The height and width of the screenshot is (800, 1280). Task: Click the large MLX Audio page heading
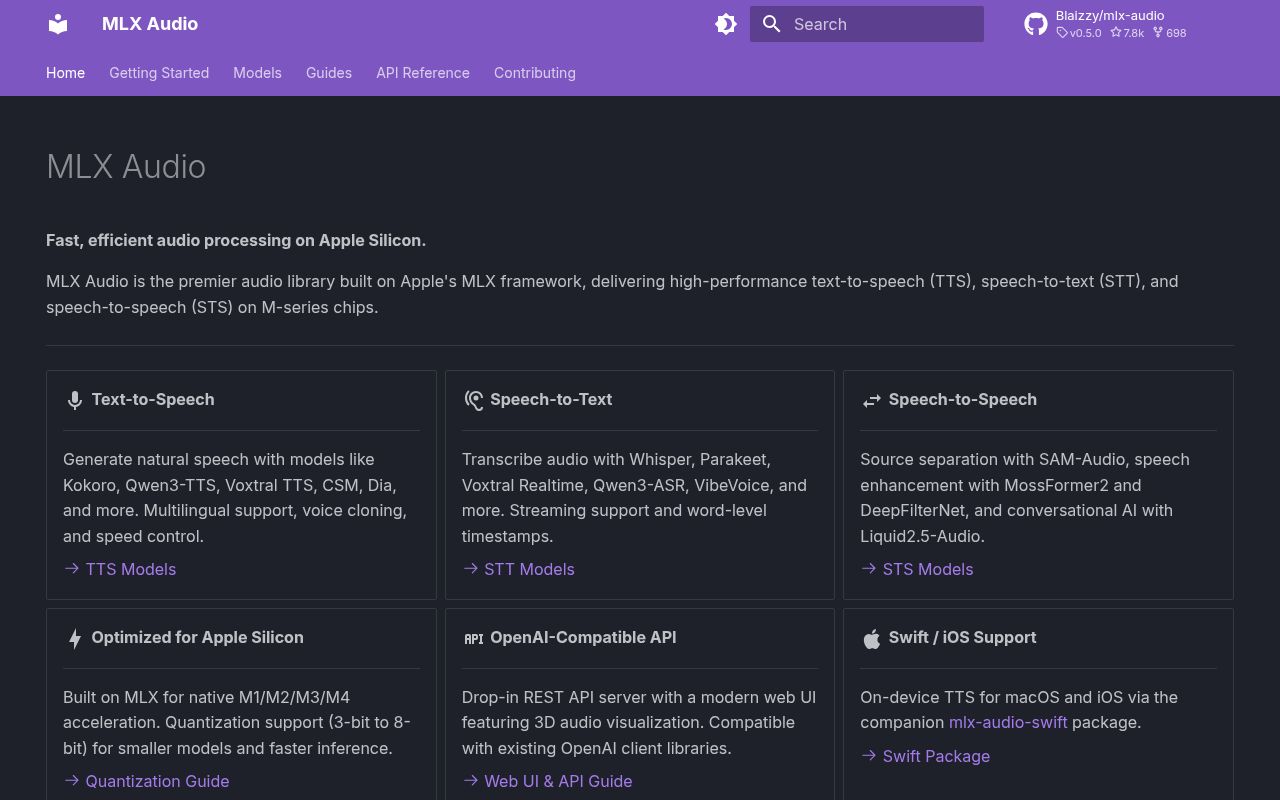[x=126, y=166]
